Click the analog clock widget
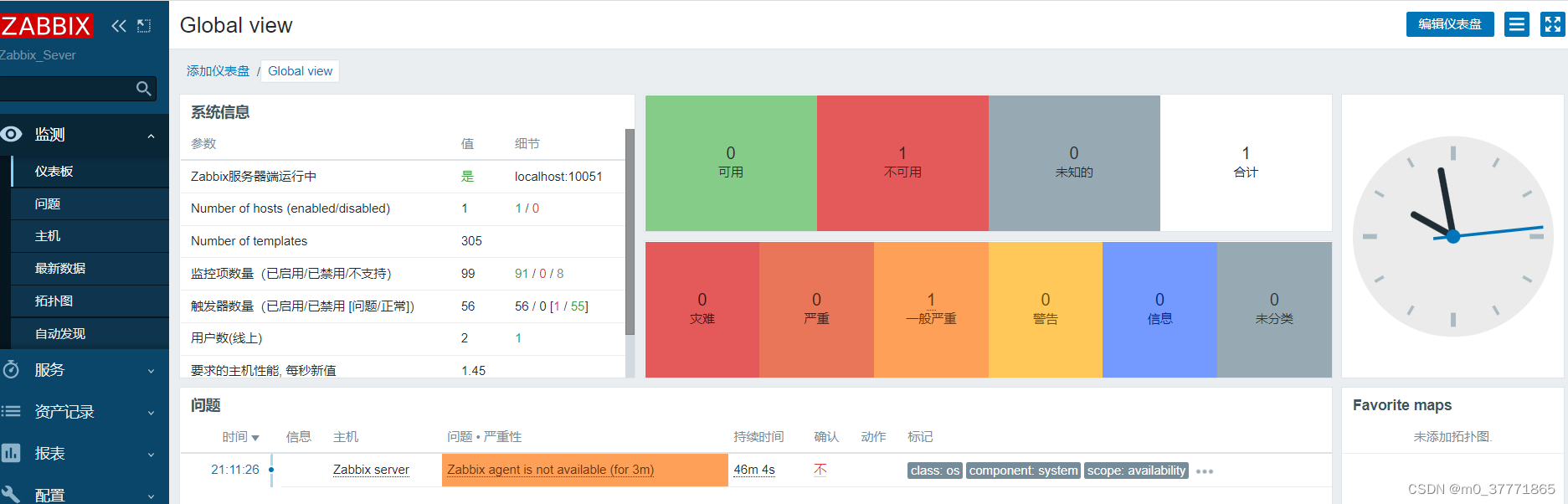1568x504 pixels. coord(1452,236)
